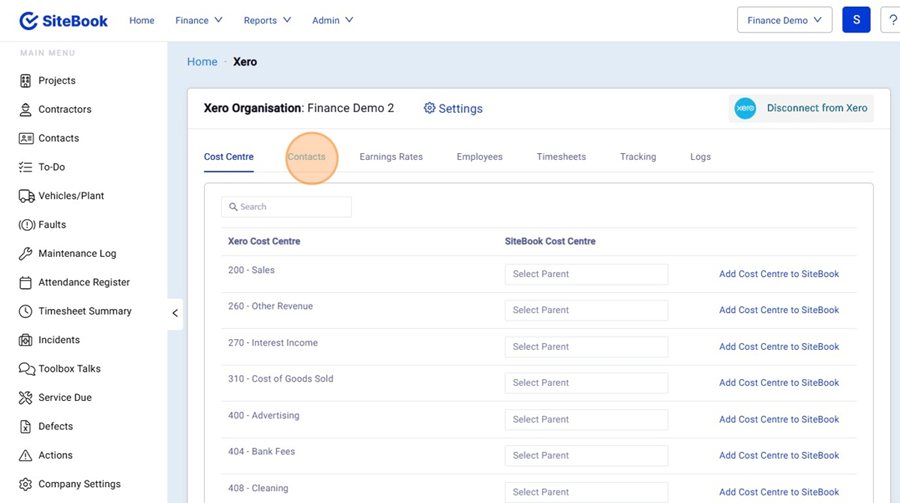This screenshot has width=900, height=503.
Task: Add 404 - Bank Fees to SiteBook
Action: point(778,455)
